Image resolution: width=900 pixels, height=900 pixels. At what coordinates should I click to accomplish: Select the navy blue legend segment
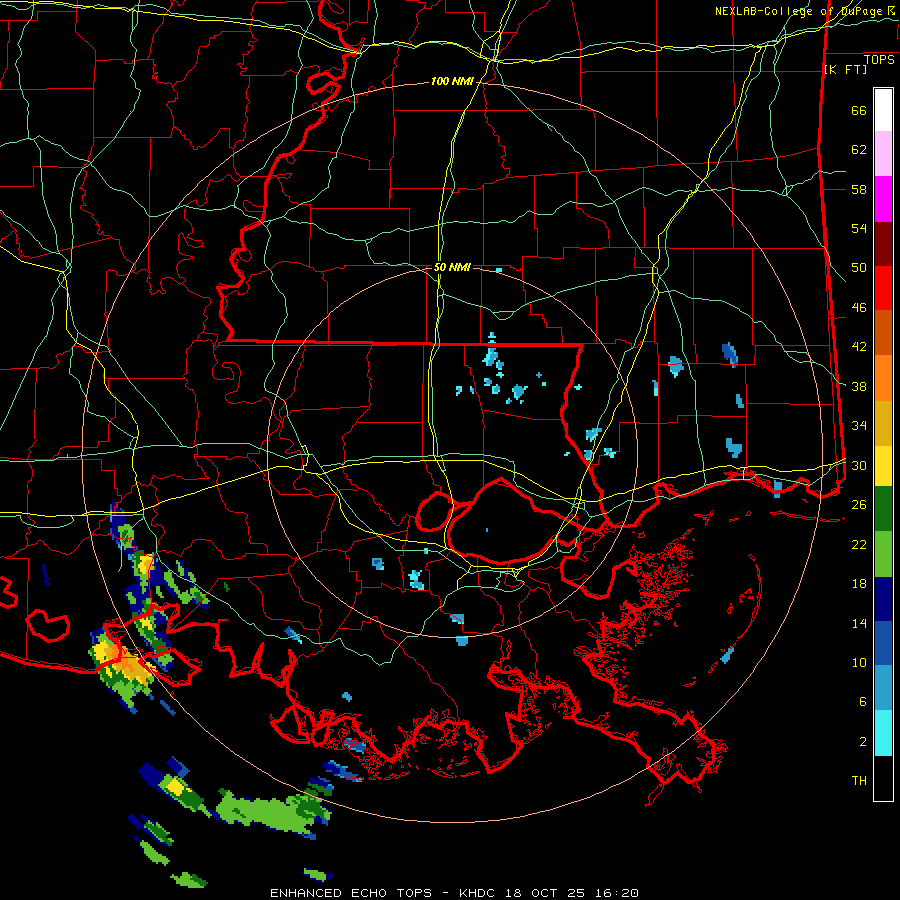pos(883,599)
